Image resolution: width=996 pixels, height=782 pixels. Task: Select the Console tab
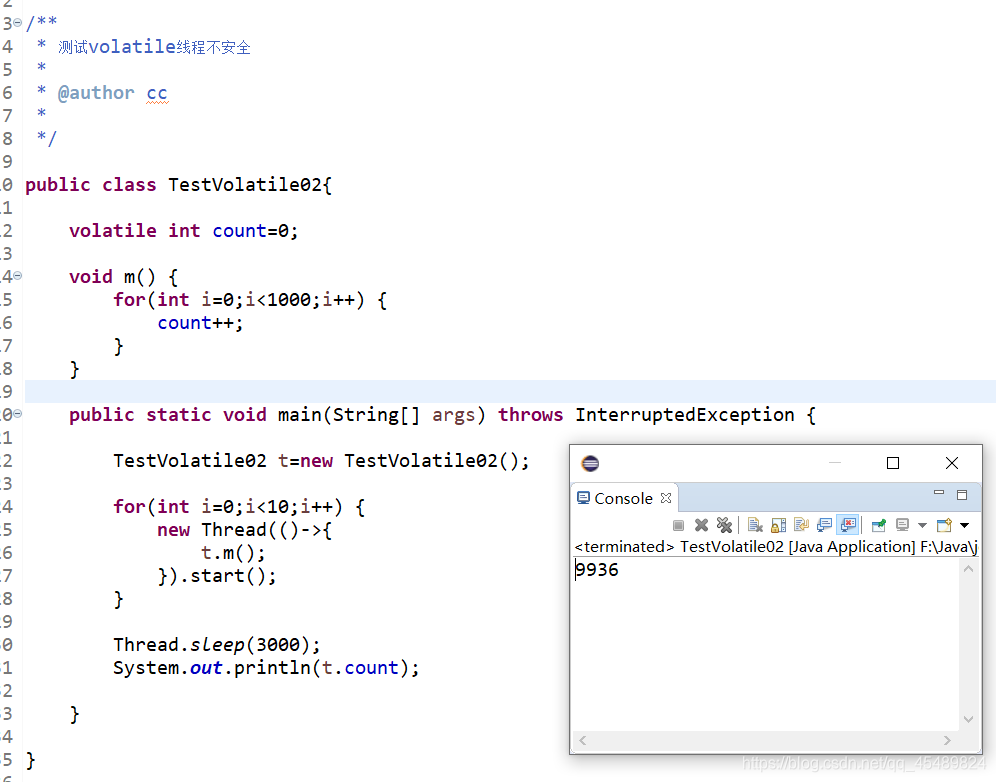[623, 499]
